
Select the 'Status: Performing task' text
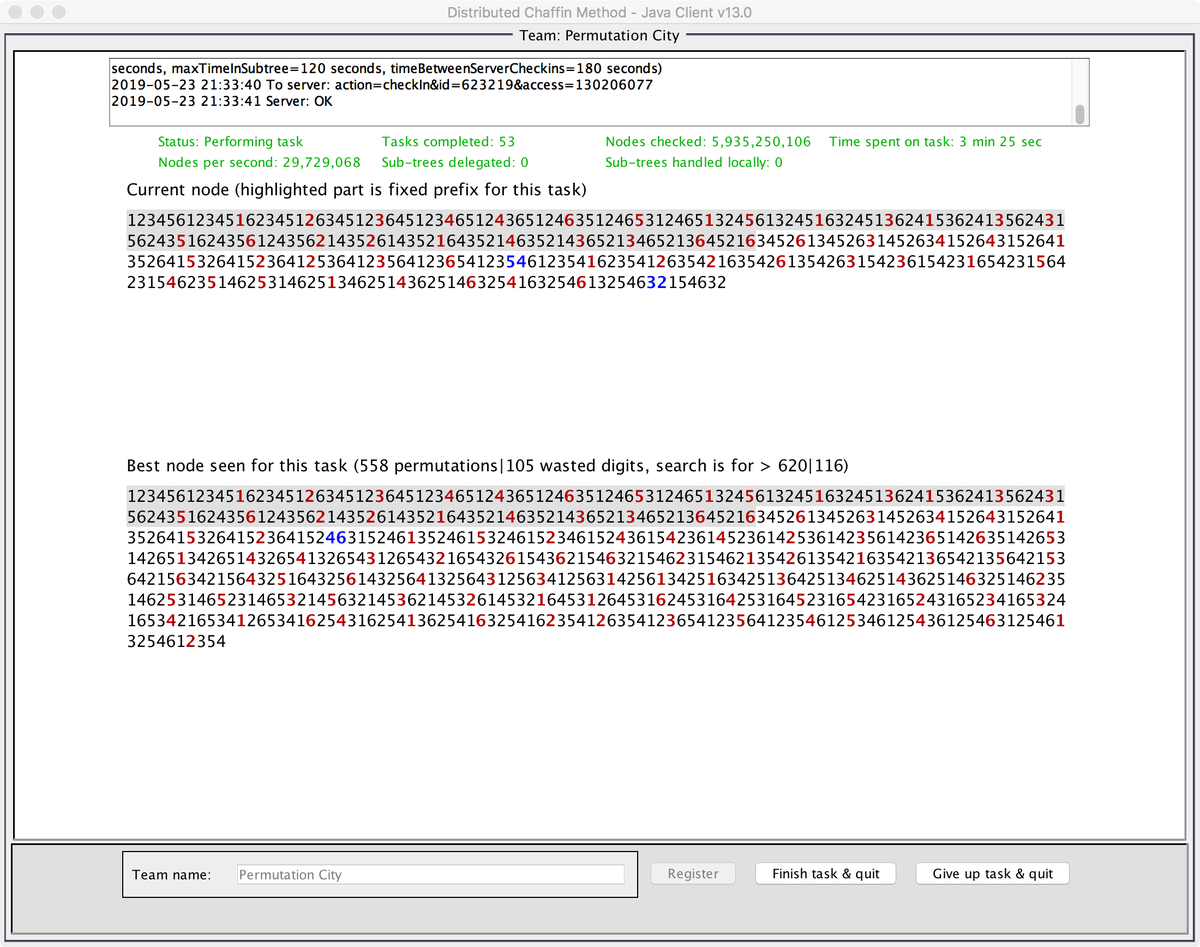[230, 142]
